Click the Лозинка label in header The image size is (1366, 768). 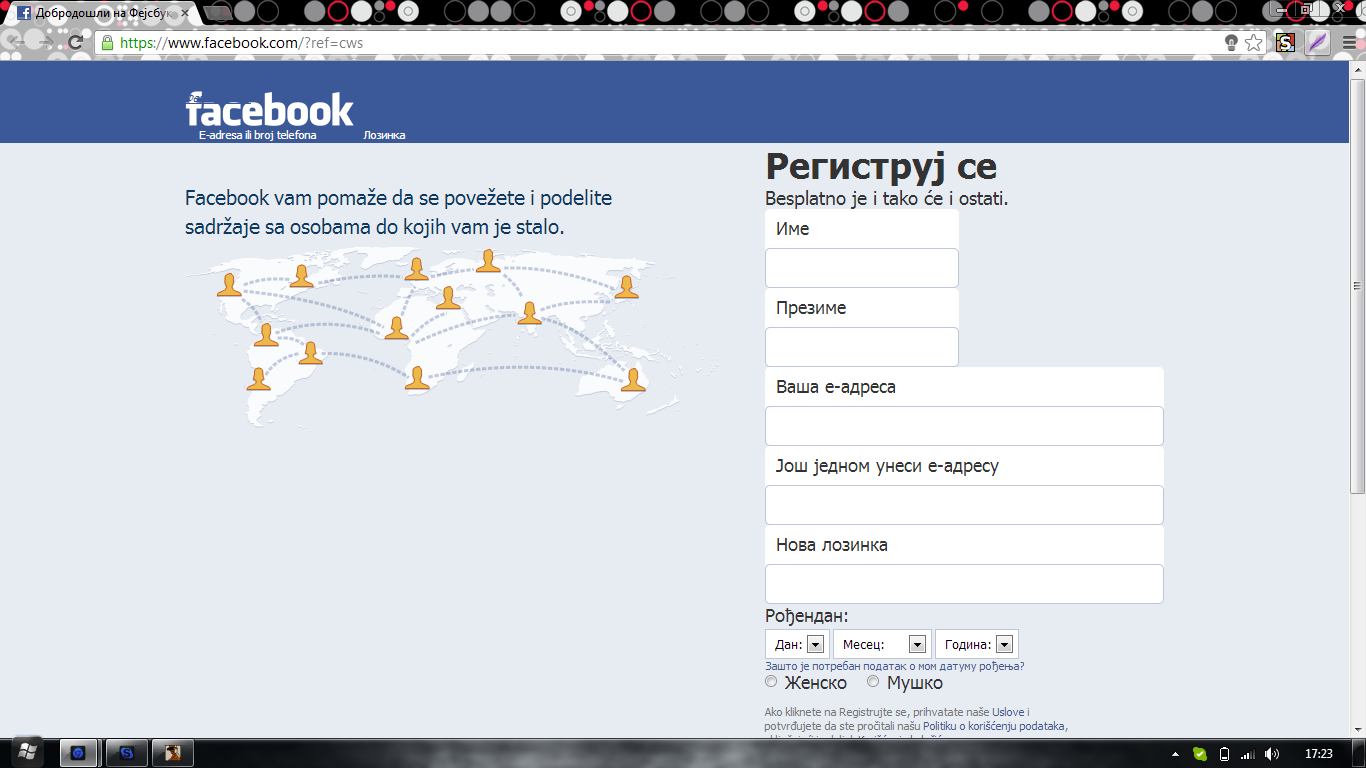point(385,135)
